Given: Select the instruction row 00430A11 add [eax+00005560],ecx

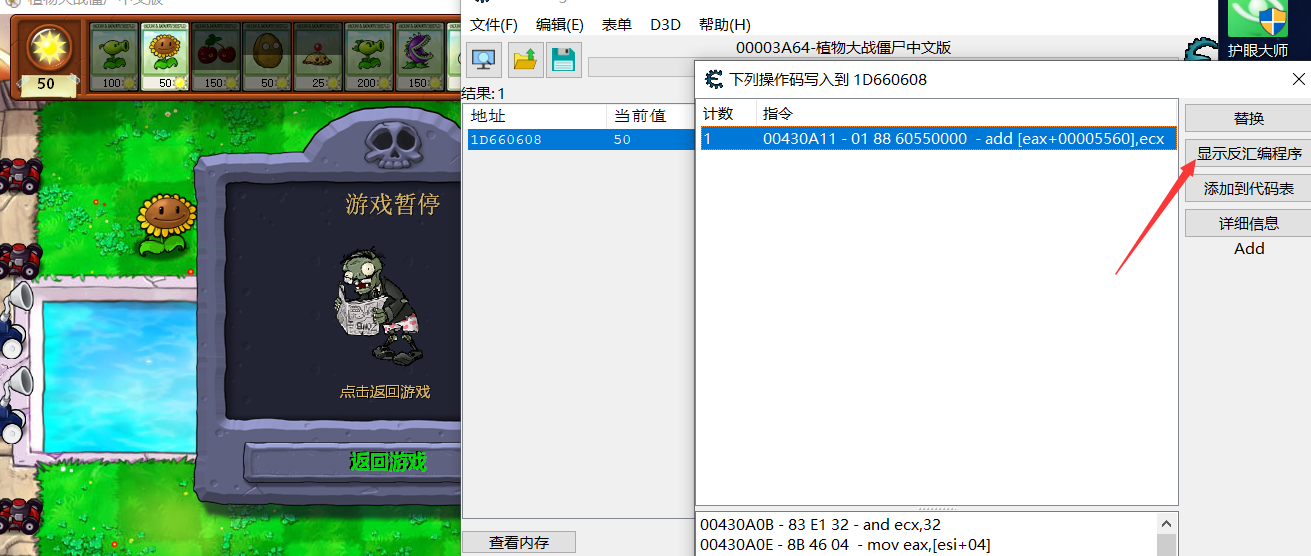Looking at the screenshot, I should [x=937, y=139].
